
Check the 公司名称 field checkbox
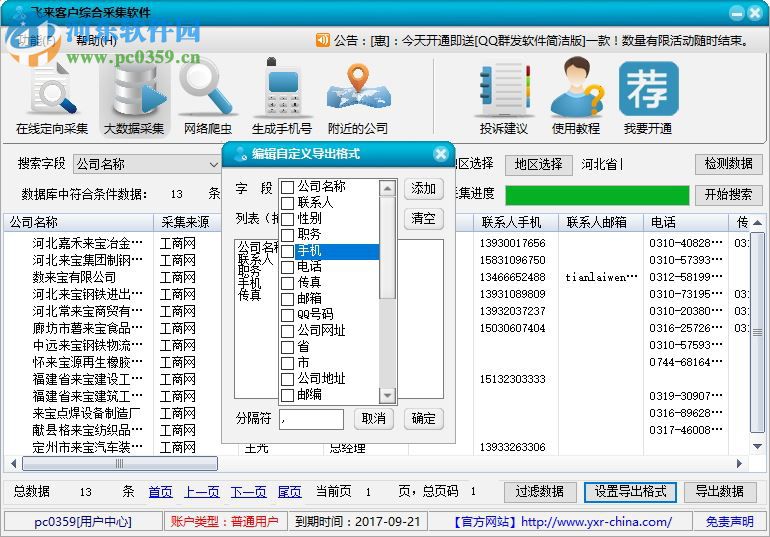(x=288, y=187)
